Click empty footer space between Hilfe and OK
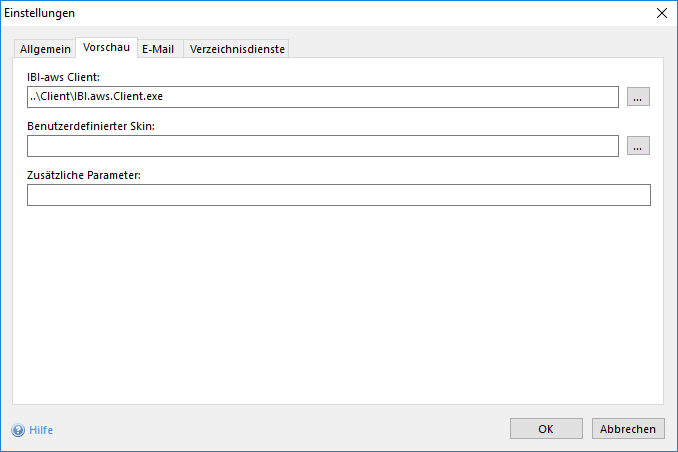The image size is (678, 452). (280, 429)
